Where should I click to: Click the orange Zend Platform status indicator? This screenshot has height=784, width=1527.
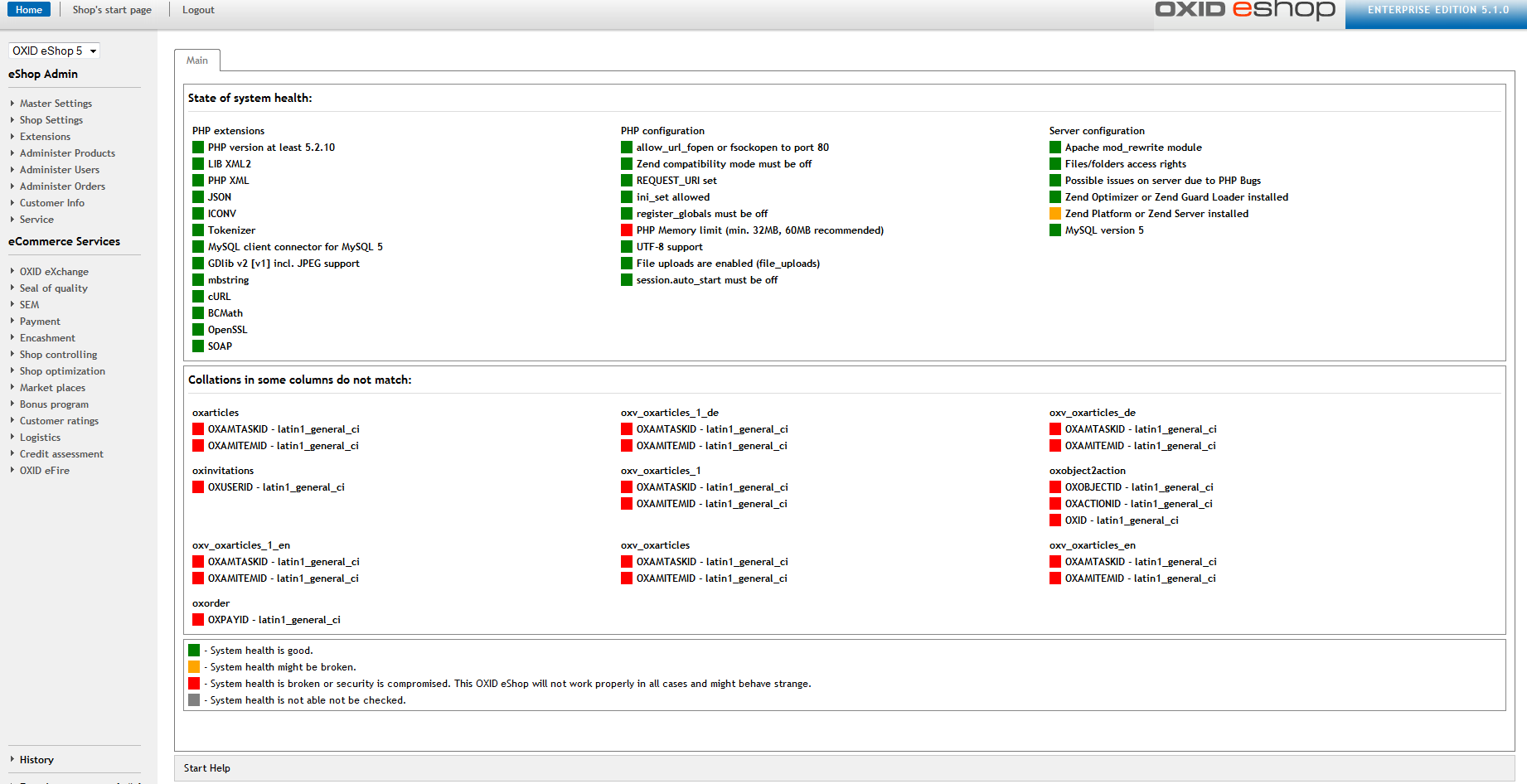tap(1054, 214)
